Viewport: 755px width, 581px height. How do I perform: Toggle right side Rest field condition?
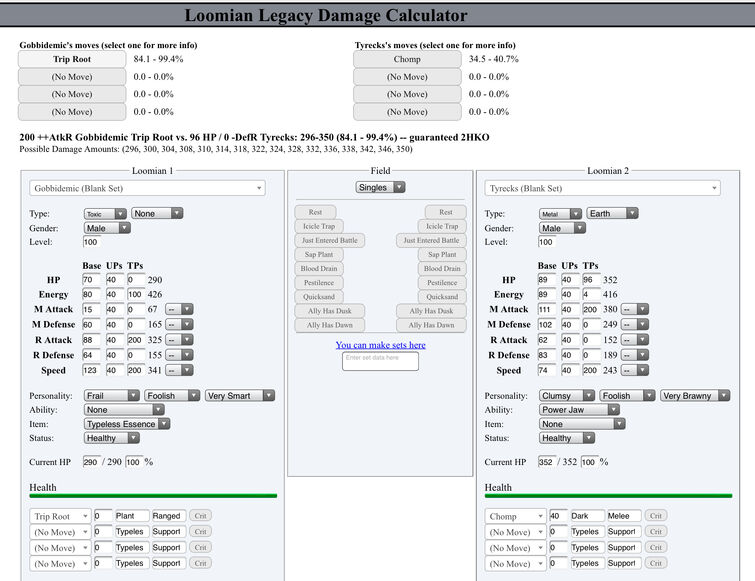pos(445,212)
